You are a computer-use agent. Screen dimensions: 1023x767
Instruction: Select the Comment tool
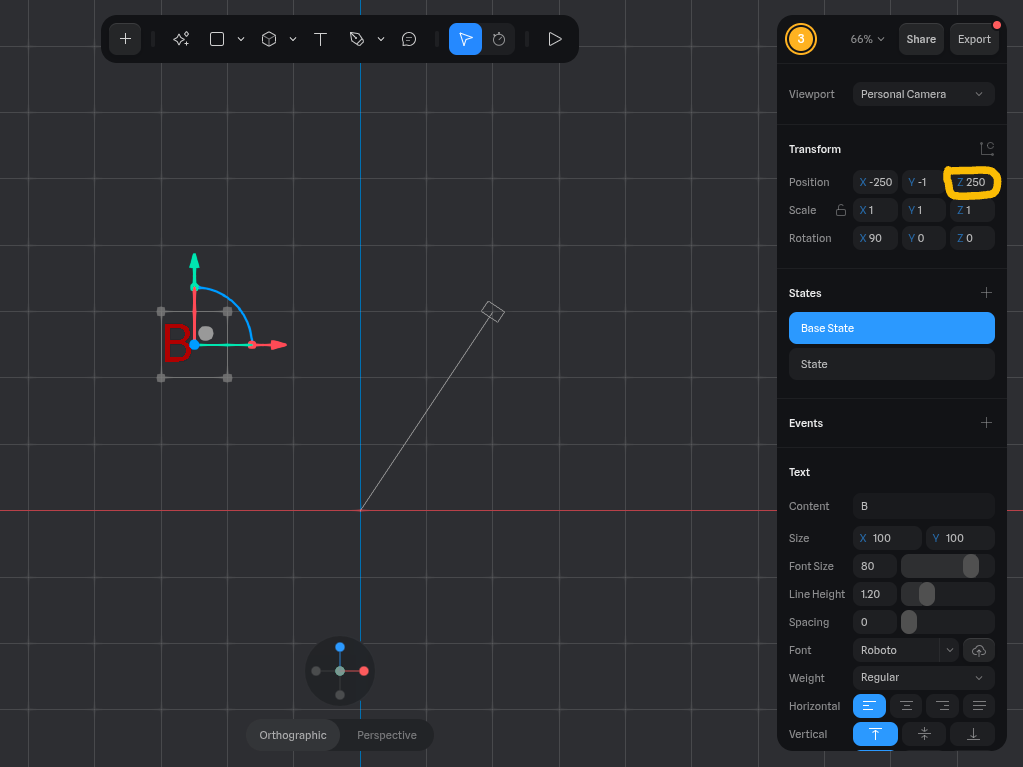pyautogui.click(x=409, y=39)
